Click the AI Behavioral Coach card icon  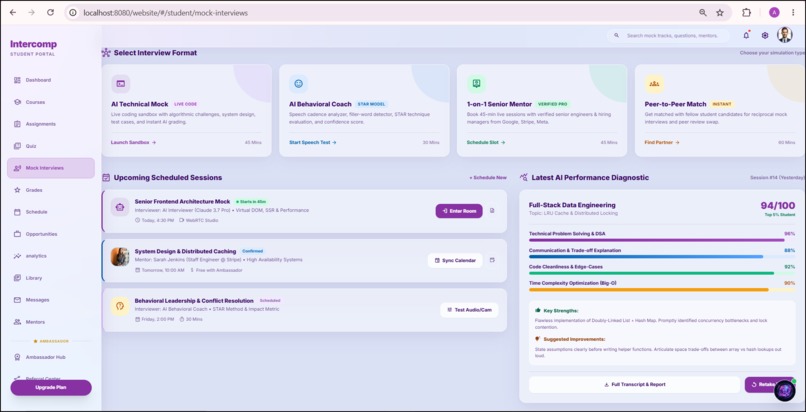[x=298, y=83]
